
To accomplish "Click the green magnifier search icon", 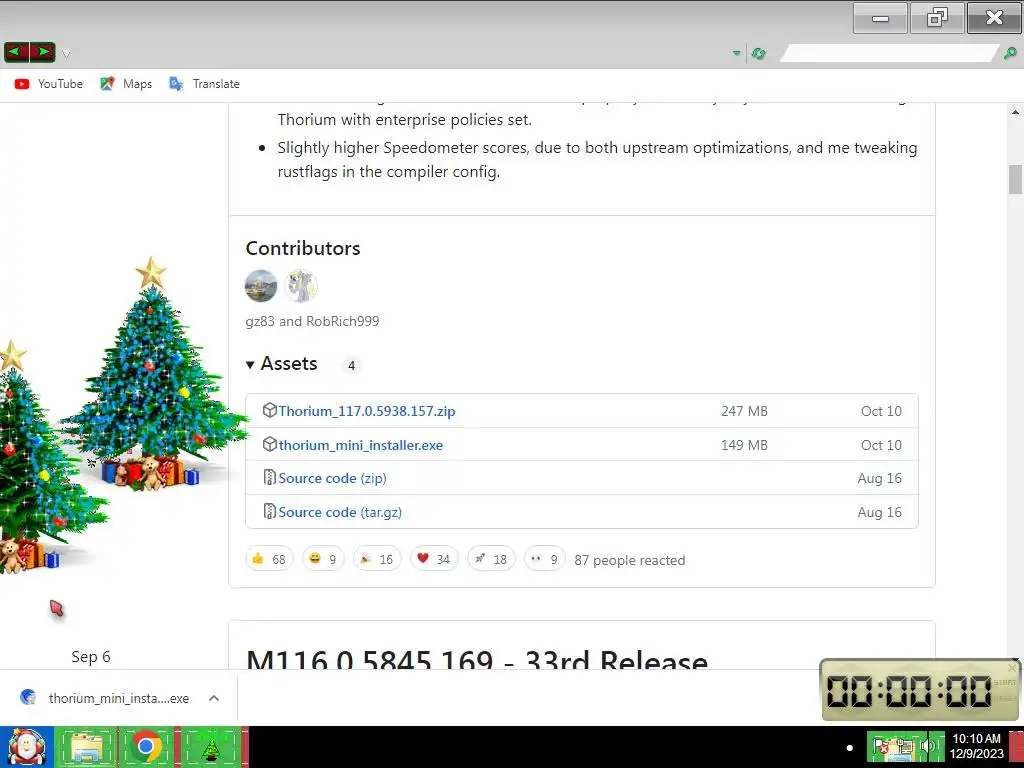I will coord(1010,54).
